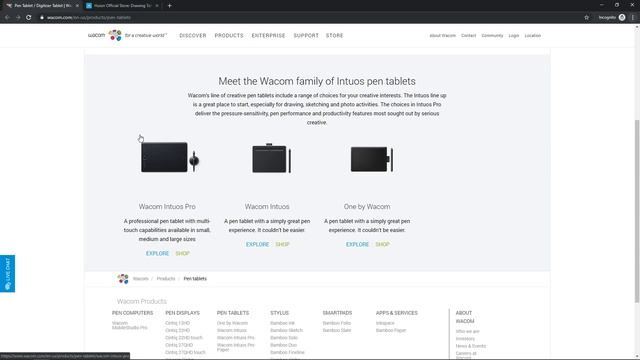Click the Login link
The height and width of the screenshot is (360, 640).
tap(514, 36)
